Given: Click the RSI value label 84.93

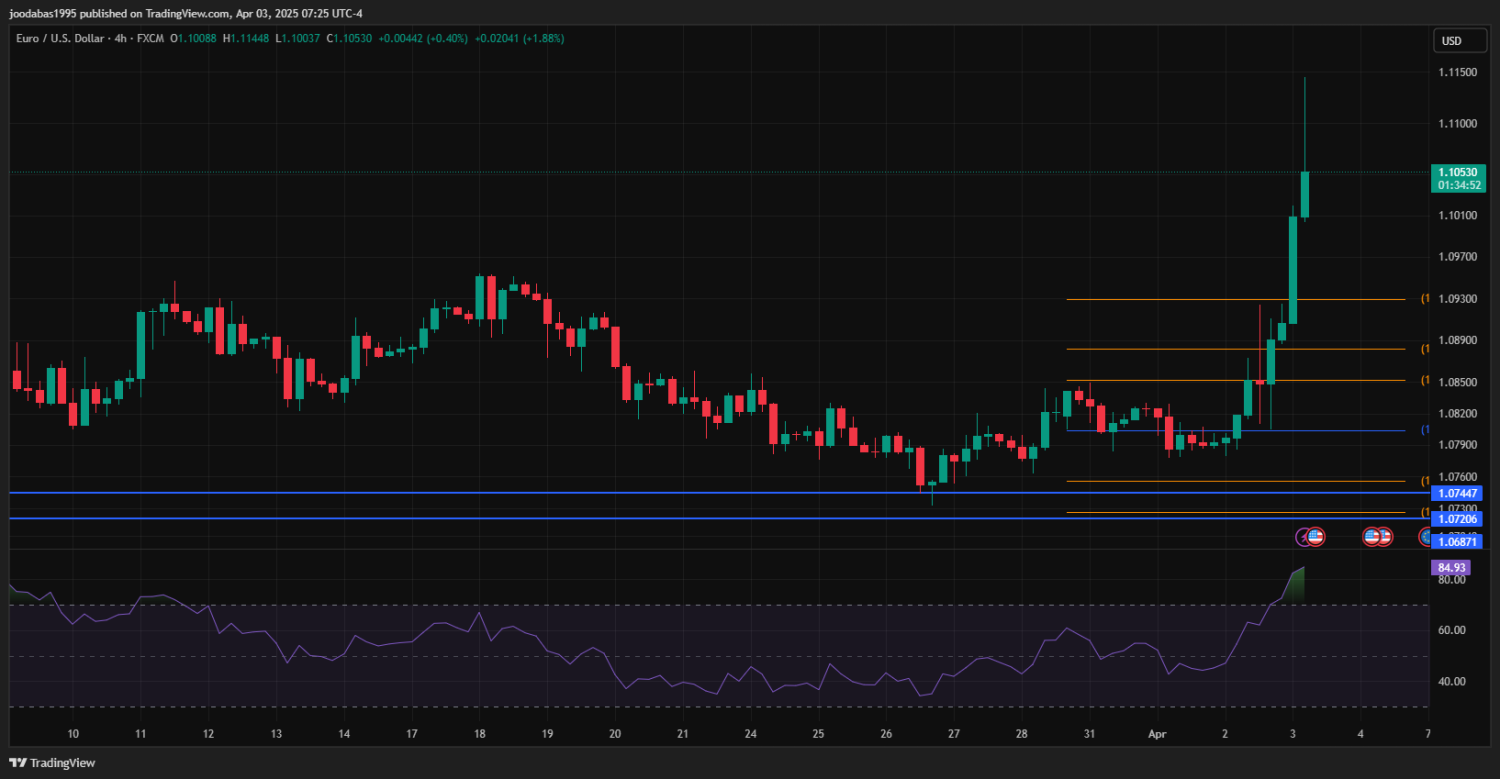Looking at the screenshot, I should coord(1450,568).
